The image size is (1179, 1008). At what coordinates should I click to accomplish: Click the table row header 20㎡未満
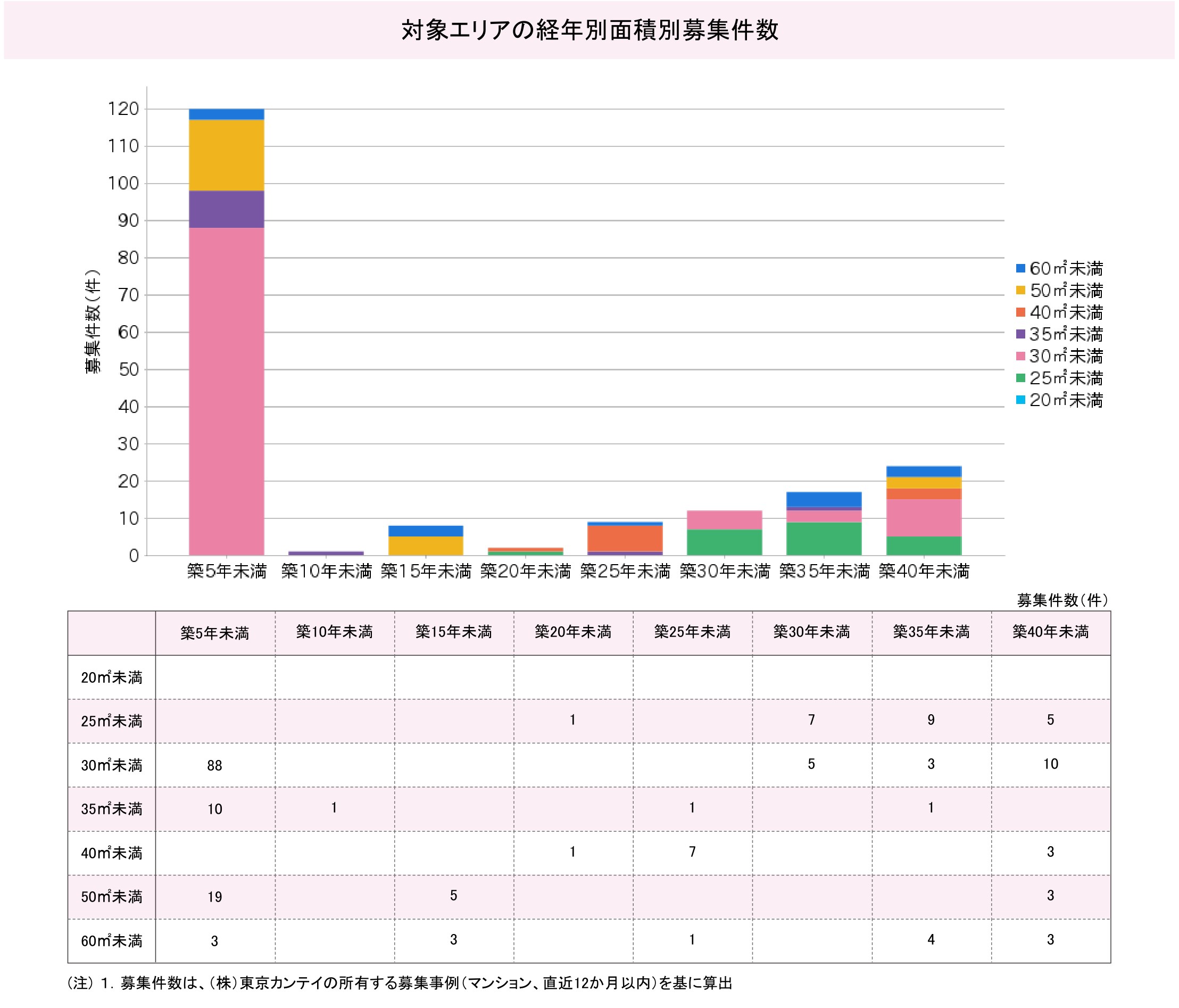coord(112,677)
